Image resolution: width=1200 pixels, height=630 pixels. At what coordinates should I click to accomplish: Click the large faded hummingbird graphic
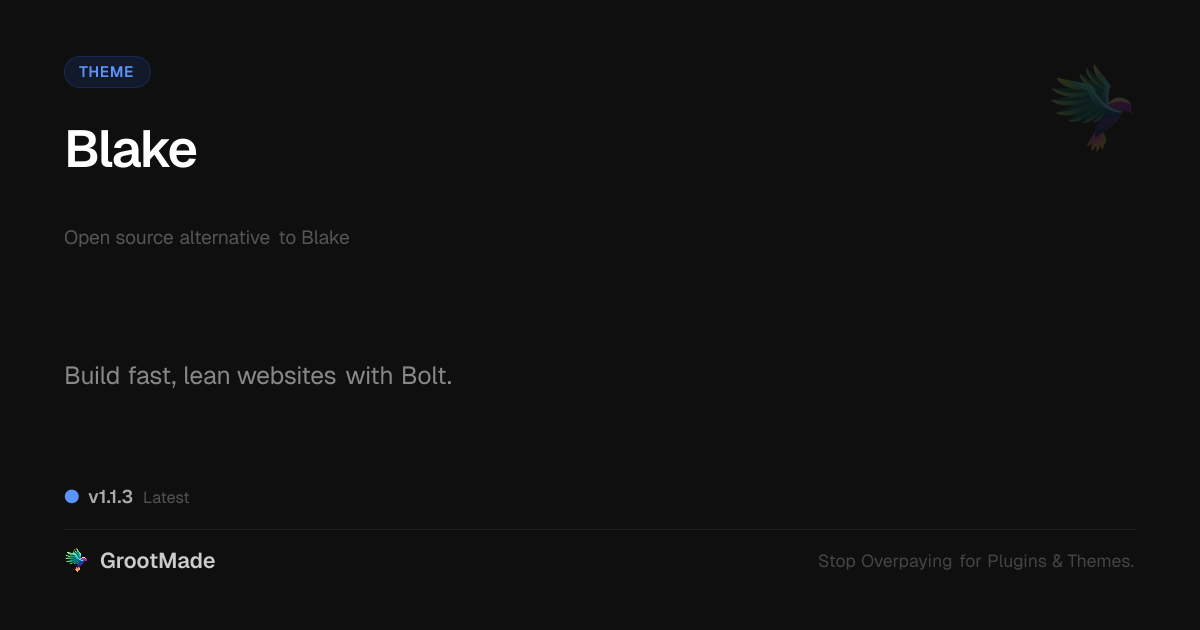click(1092, 108)
